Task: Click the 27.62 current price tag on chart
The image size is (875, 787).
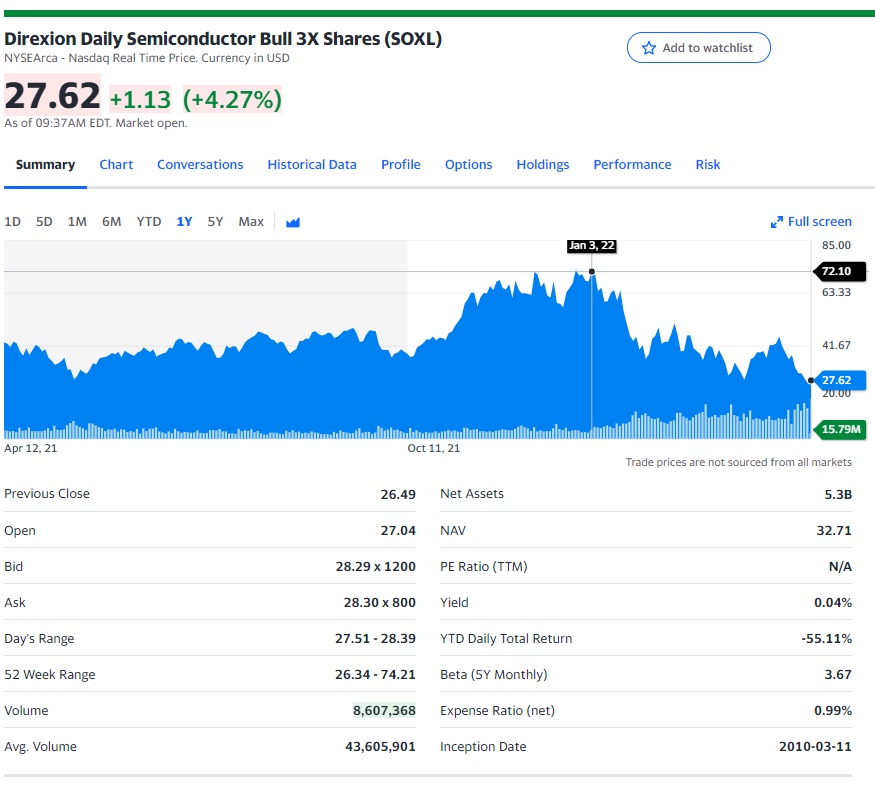Action: [839, 380]
